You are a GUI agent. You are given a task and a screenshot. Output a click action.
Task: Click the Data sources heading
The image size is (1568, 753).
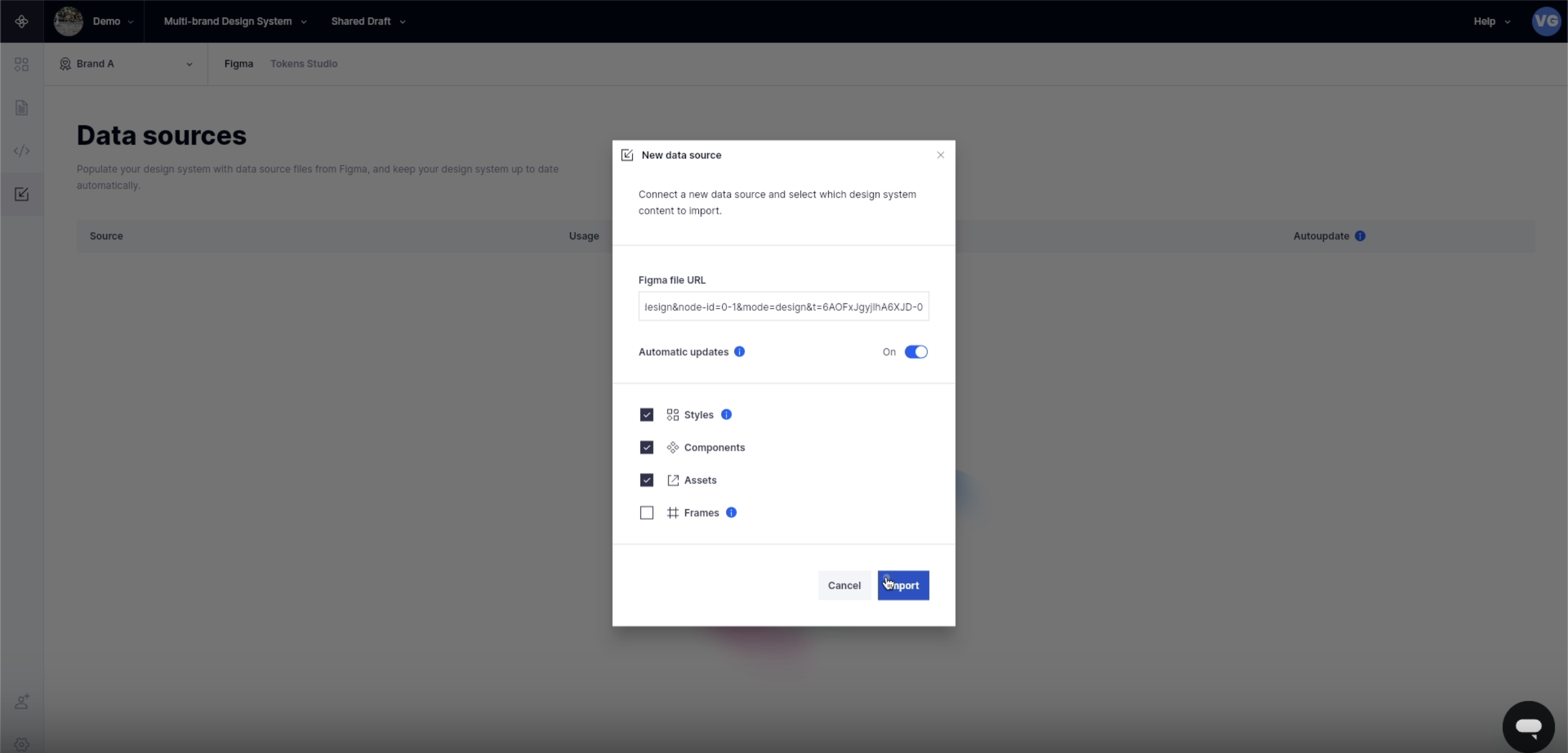click(x=161, y=135)
